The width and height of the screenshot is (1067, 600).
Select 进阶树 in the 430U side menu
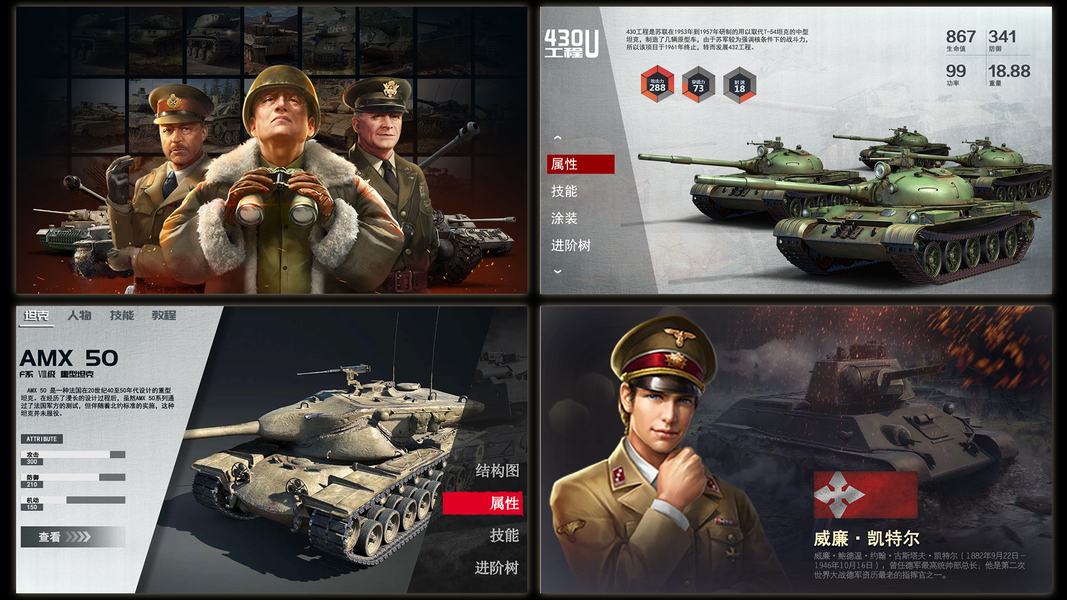(571, 246)
